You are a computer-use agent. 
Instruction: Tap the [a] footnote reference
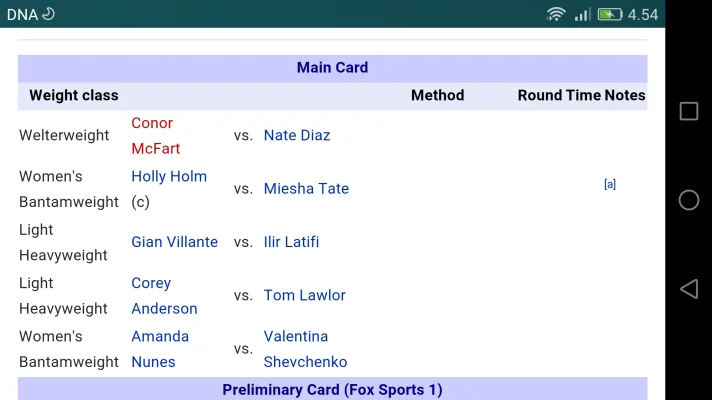(610, 184)
